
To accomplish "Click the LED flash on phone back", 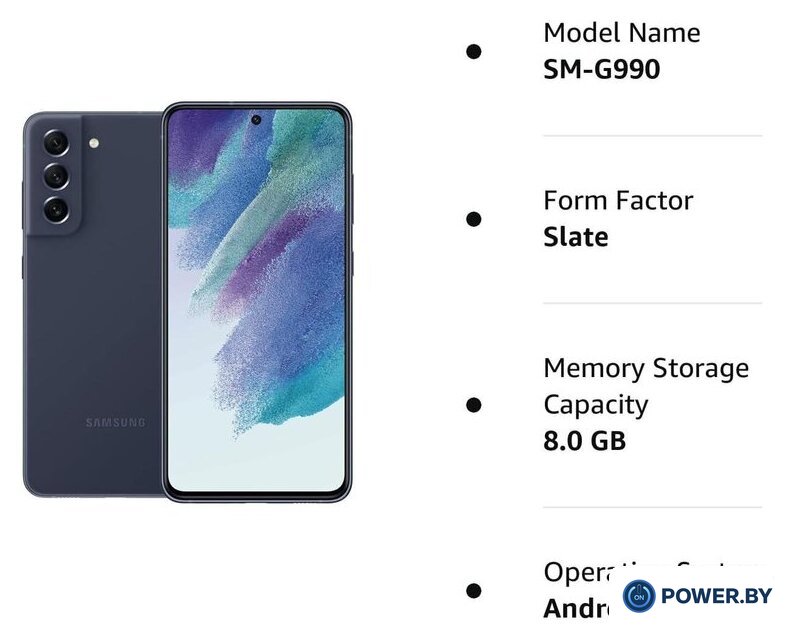I will click(93, 143).
